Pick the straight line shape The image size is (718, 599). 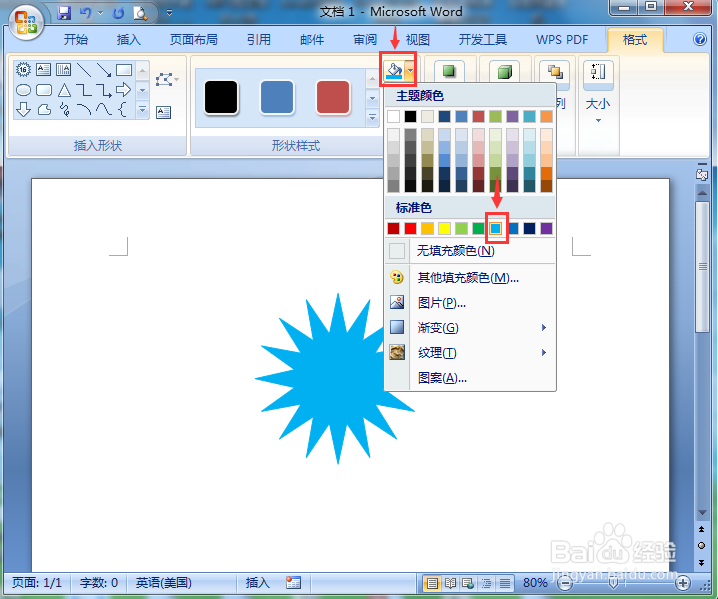click(x=84, y=70)
